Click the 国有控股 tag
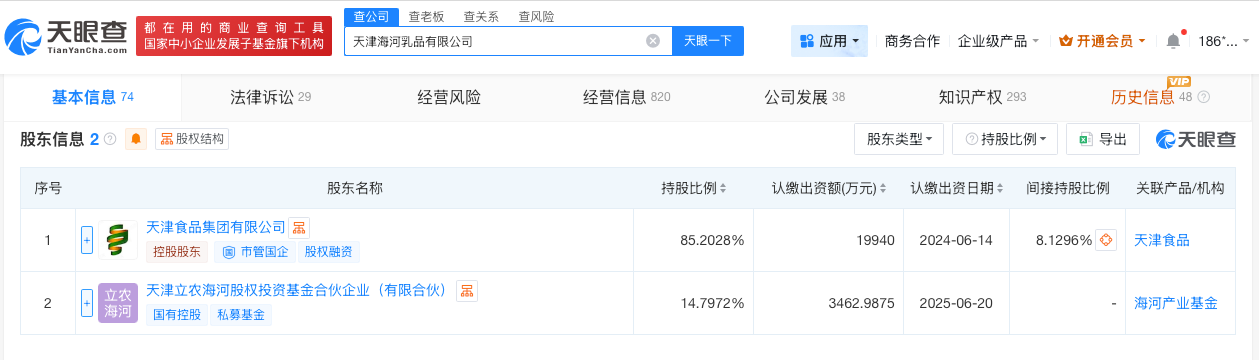Image resolution: width=1259 pixels, height=360 pixels. [x=177, y=315]
